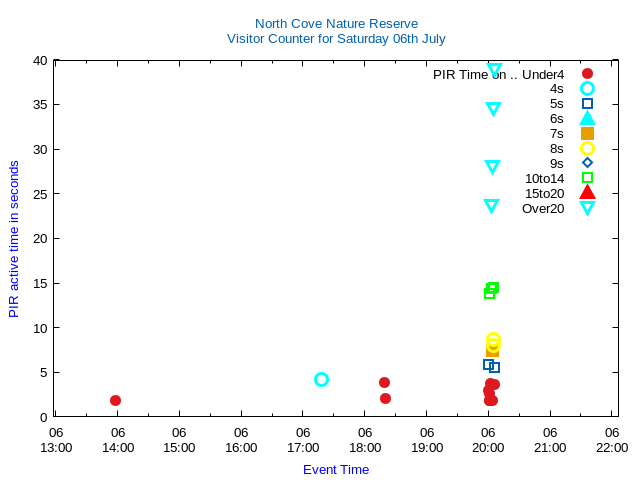Select the green square 10to14 legend marker

pyautogui.click(x=587, y=178)
